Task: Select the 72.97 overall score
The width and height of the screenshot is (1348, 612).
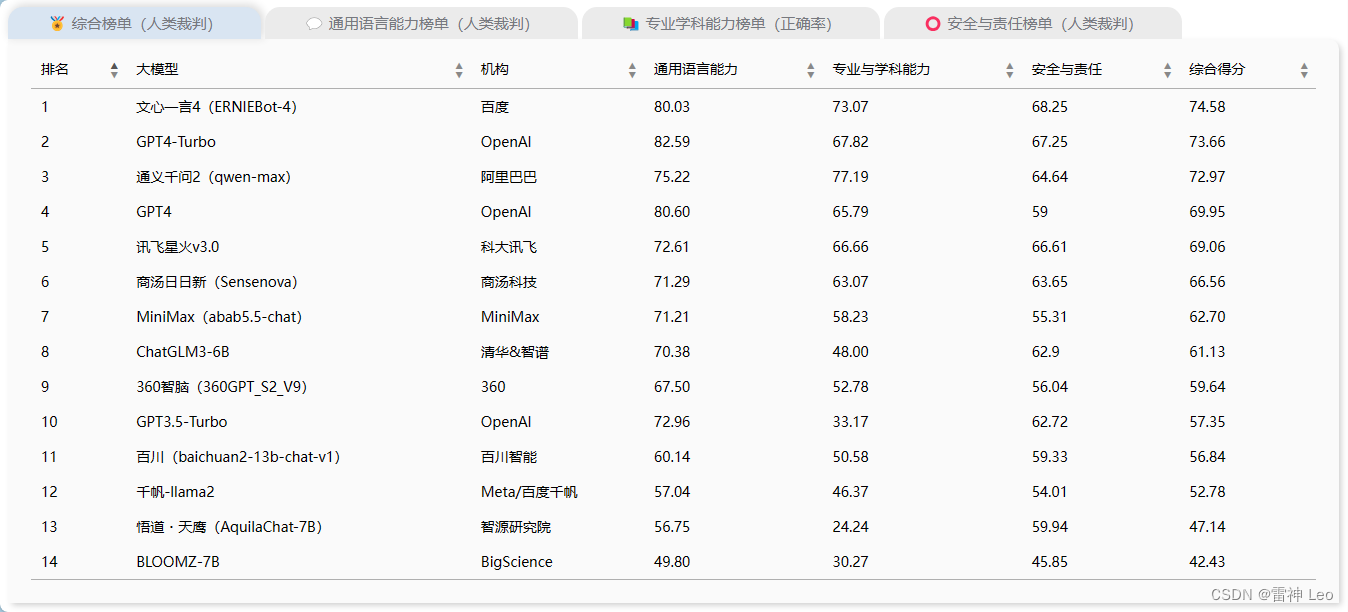Action: coord(1207,177)
